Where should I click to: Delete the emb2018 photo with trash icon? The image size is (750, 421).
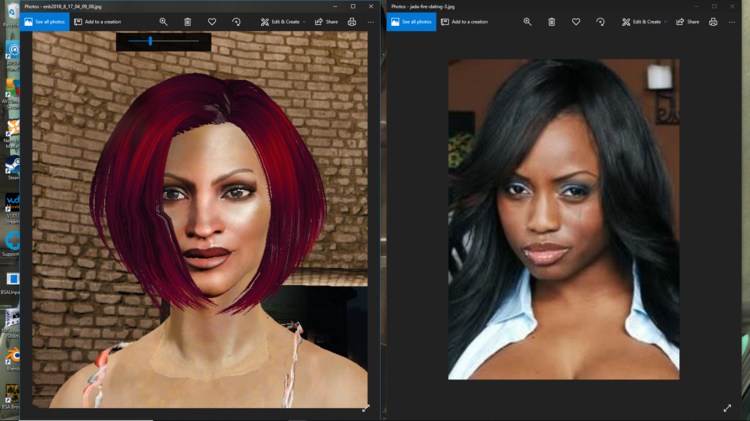point(188,22)
